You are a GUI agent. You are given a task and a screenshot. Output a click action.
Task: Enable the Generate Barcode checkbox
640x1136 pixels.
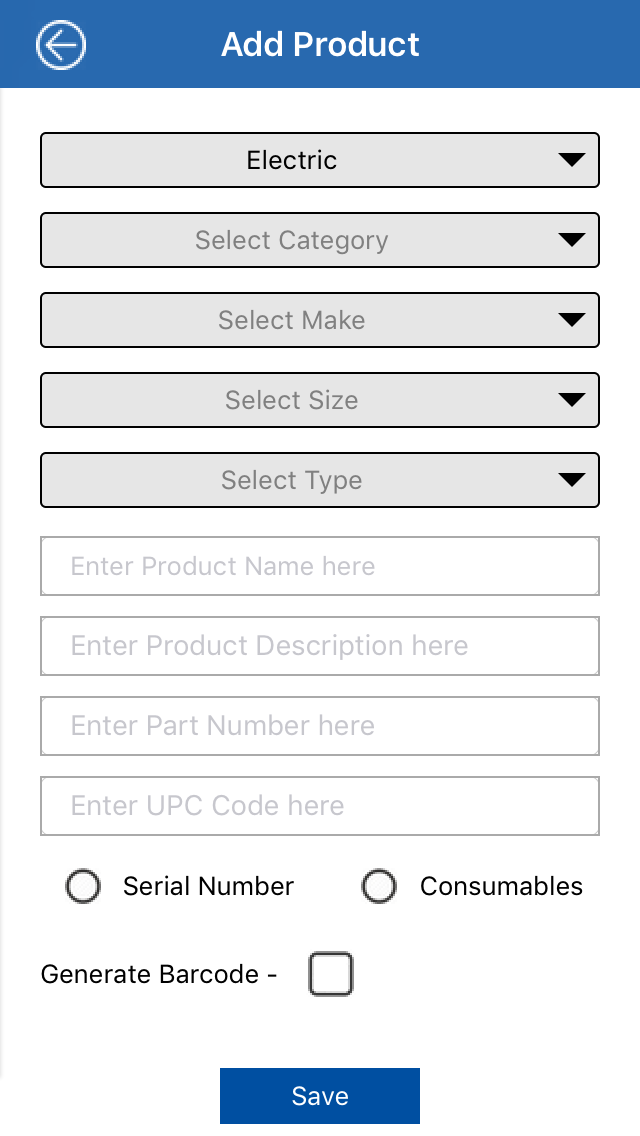click(331, 974)
